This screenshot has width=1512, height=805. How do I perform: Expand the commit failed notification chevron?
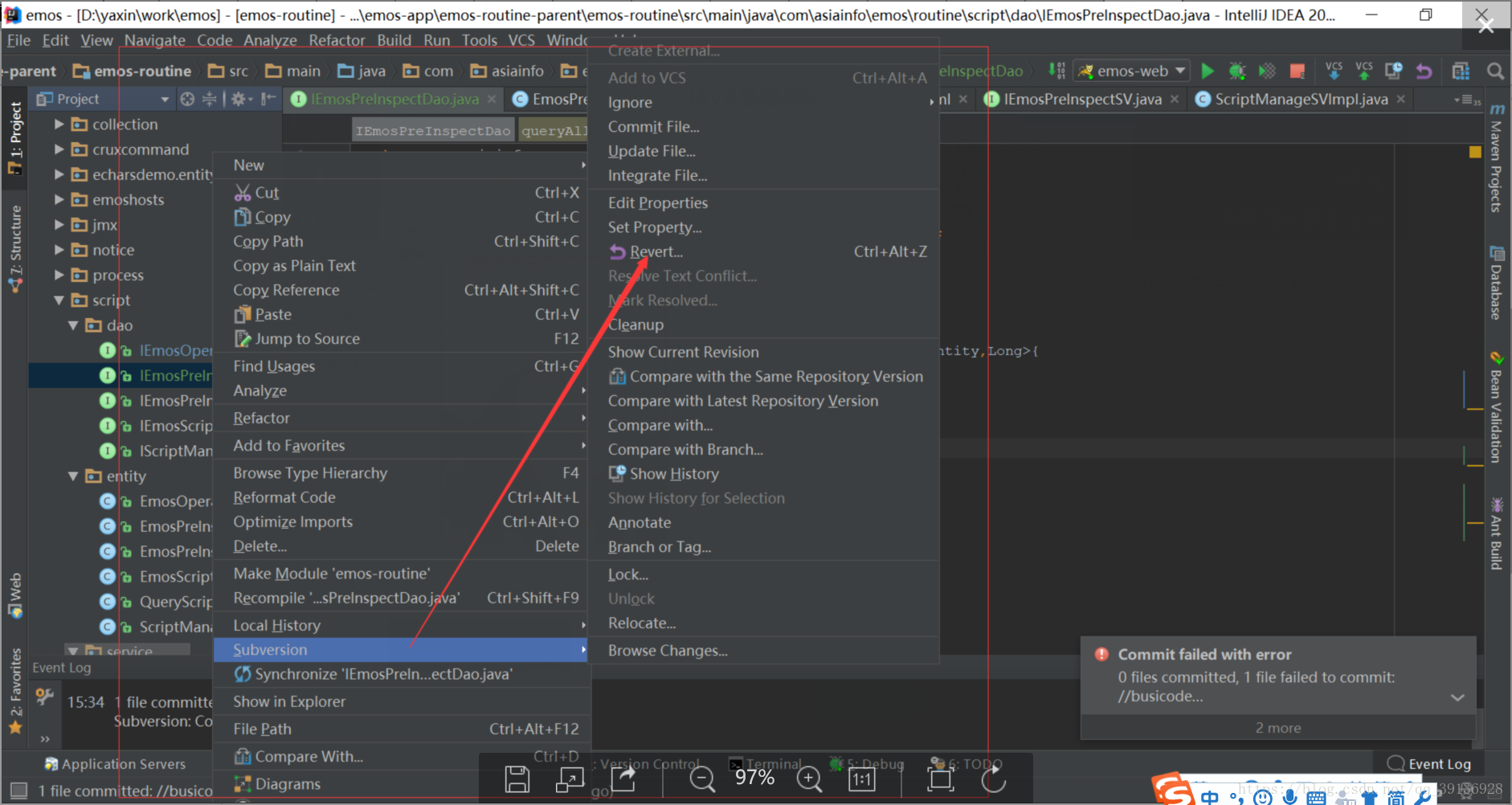point(1457,697)
